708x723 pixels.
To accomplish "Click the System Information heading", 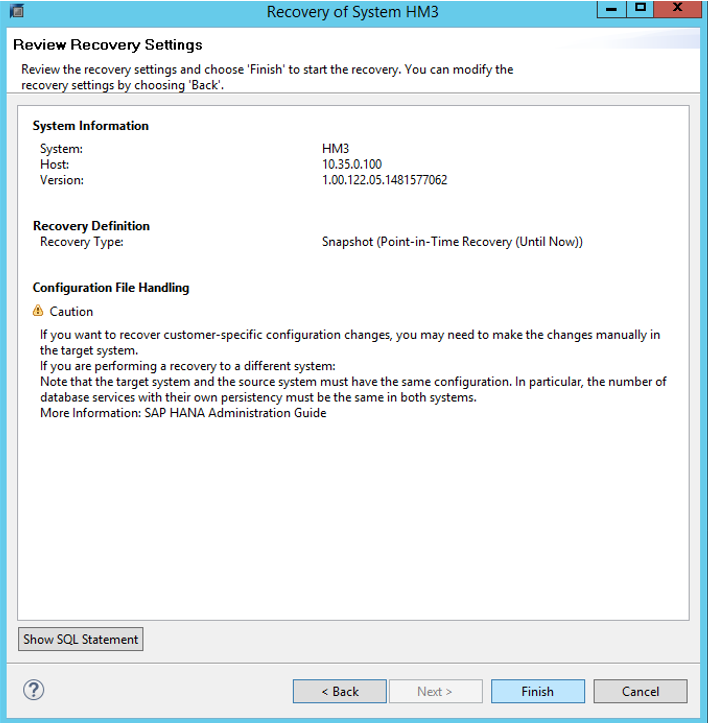I will pyautogui.click(x=90, y=126).
